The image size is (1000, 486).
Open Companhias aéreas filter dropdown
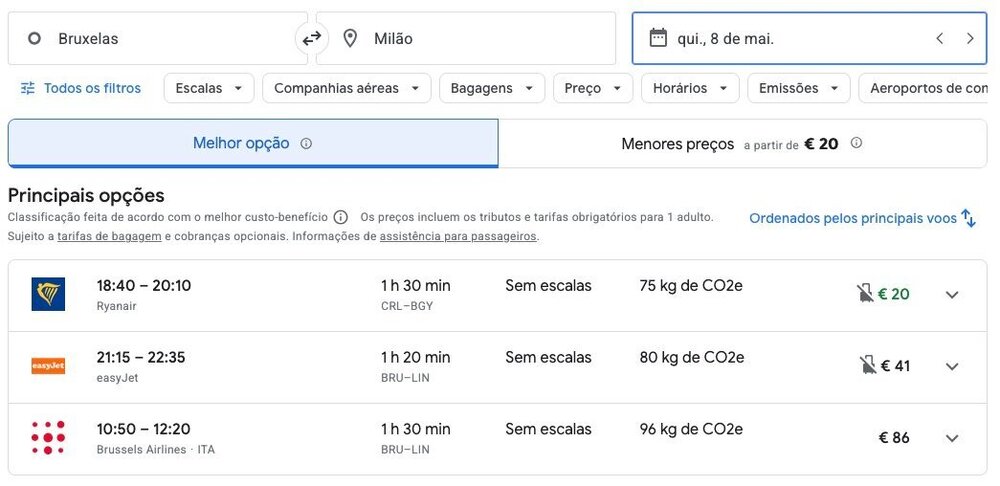coord(346,88)
